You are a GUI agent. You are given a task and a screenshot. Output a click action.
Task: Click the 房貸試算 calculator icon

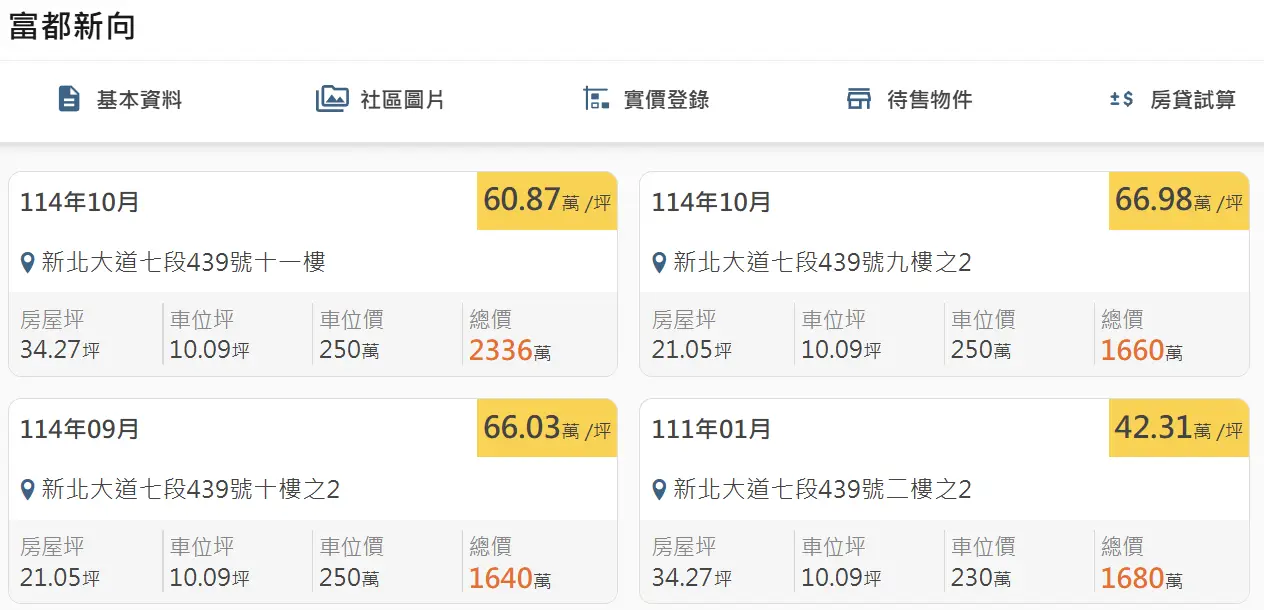(x=1121, y=99)
